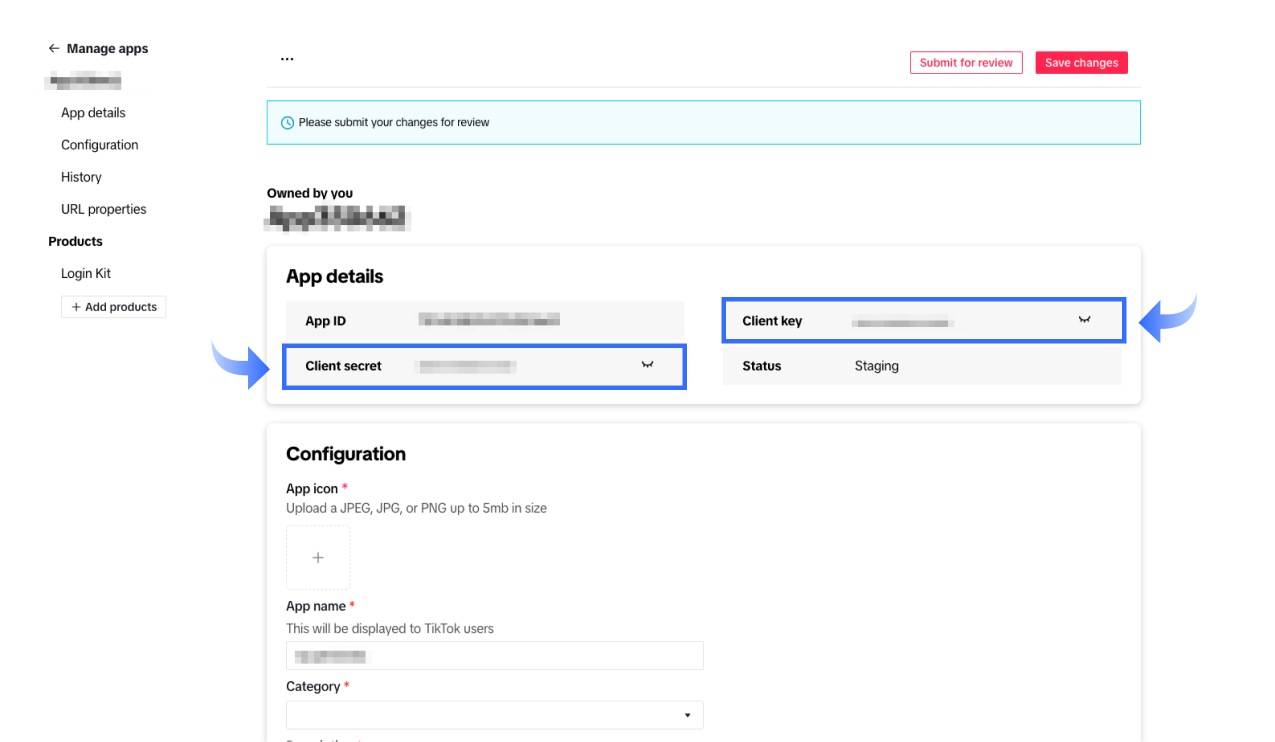
Task: Go to Configuration in sidebar
Action: 99,145
